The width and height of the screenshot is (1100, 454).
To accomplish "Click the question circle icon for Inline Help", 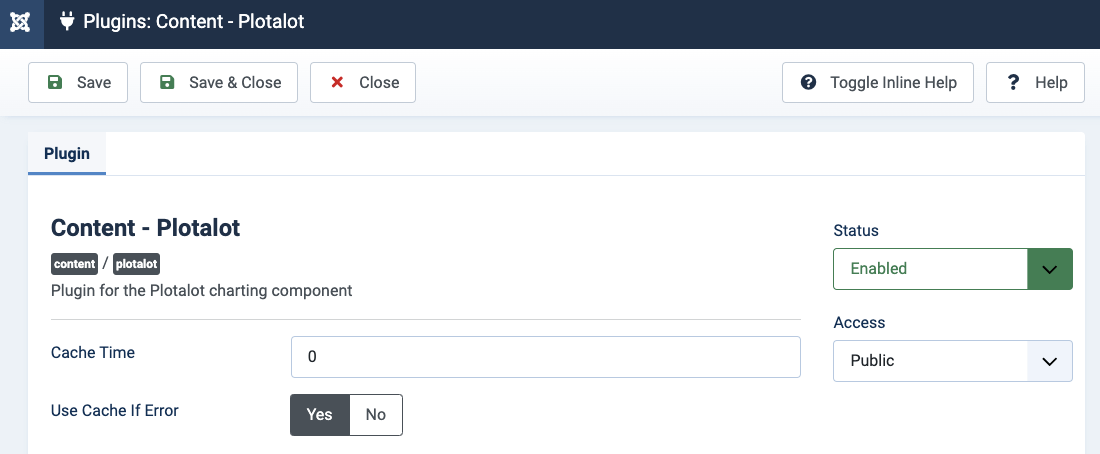I will click(809, 83).
